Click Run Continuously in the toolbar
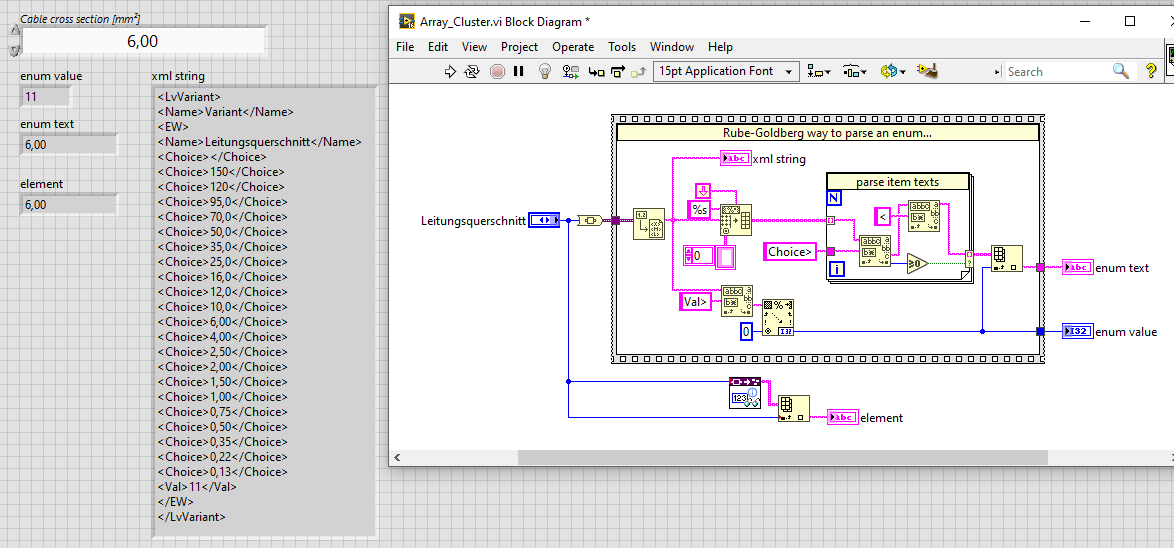The height and width of the screenshot is (548, 1174). pyautogui.click(x=472, y=72)
